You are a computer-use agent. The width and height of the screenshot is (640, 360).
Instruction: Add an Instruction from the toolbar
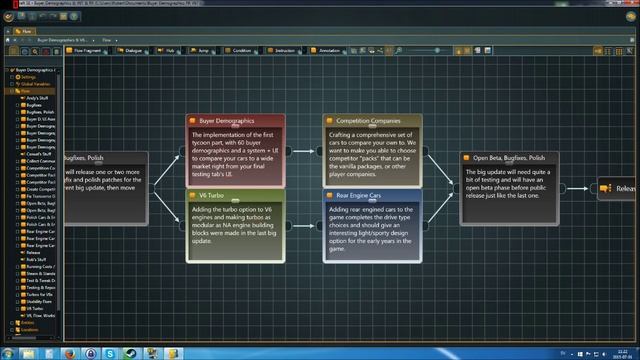pyautogui.click(x=282, y=51)
